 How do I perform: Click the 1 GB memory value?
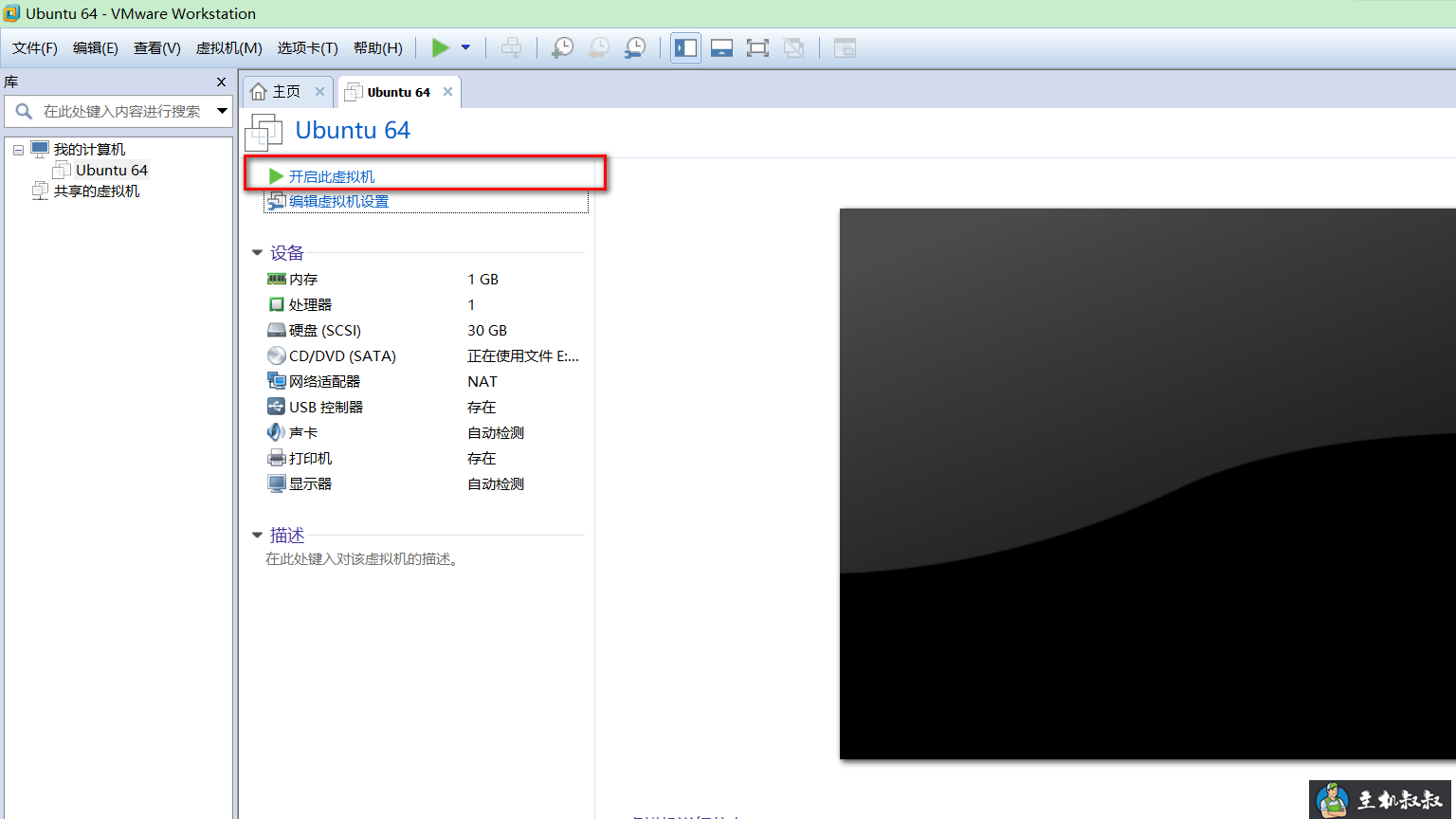(482, 279)
